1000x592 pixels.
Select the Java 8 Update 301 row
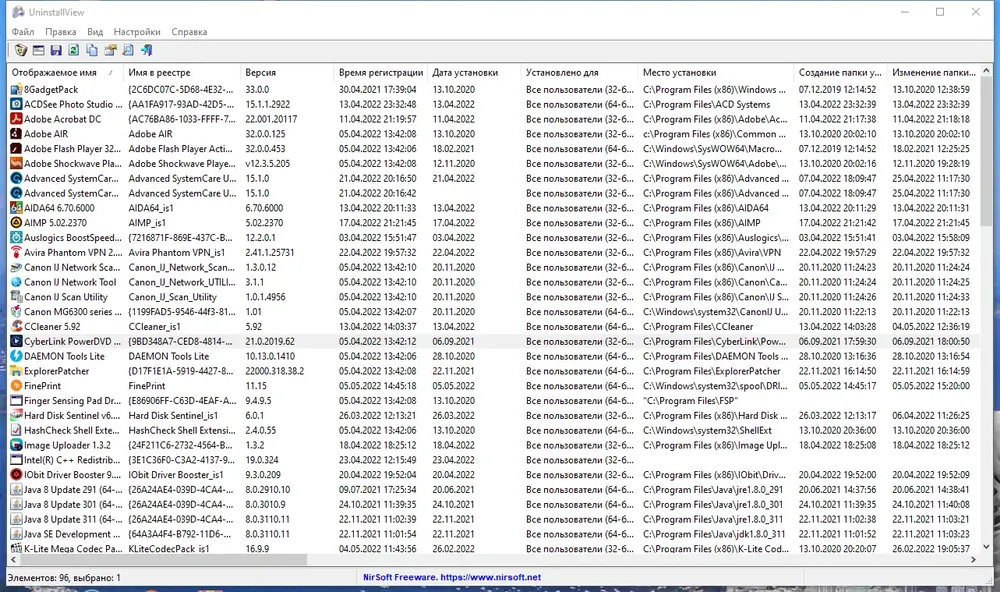(x=494, y=504)
